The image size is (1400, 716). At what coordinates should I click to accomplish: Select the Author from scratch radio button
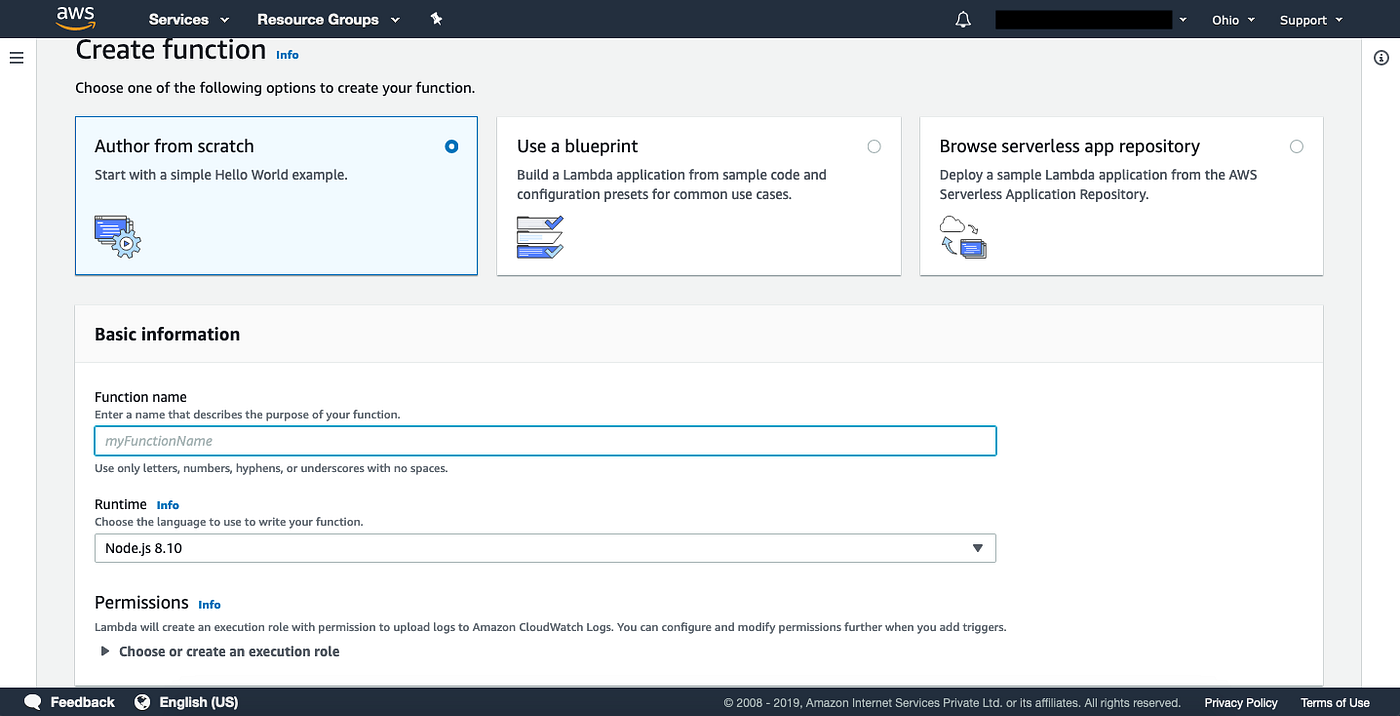452,146
